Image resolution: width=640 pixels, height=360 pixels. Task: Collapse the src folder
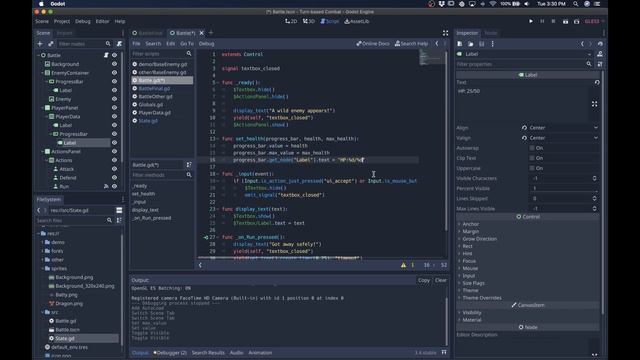43,312
